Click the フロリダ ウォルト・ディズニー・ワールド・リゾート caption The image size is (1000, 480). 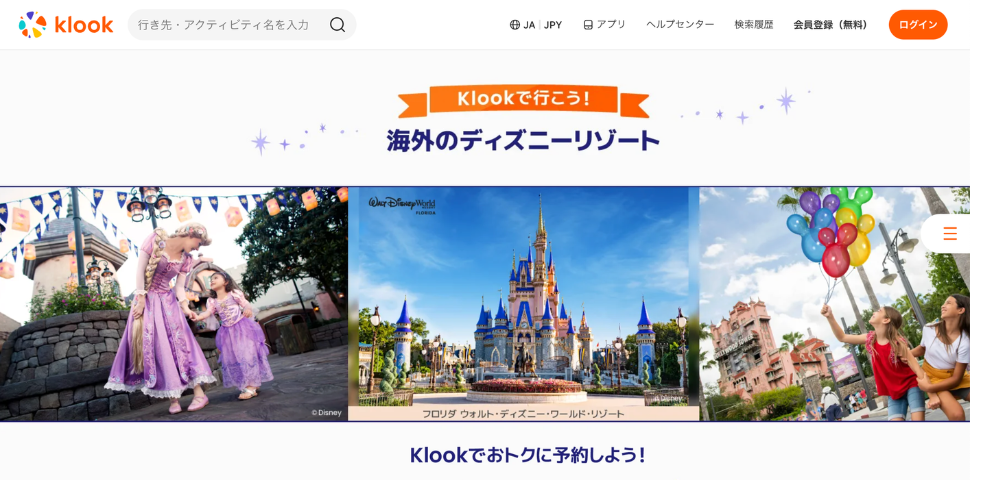[x=524, y=414]
